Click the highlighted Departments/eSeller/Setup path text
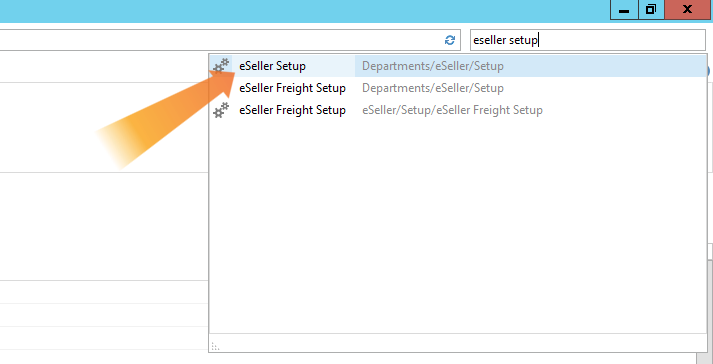Image resolution: width=713 pixels, height=364 pixels. (x=433, y=66)
